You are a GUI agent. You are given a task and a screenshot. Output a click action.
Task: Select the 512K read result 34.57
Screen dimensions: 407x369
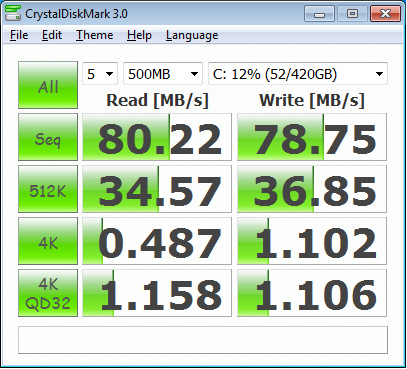pyautogui.click(x=157, y=189)
